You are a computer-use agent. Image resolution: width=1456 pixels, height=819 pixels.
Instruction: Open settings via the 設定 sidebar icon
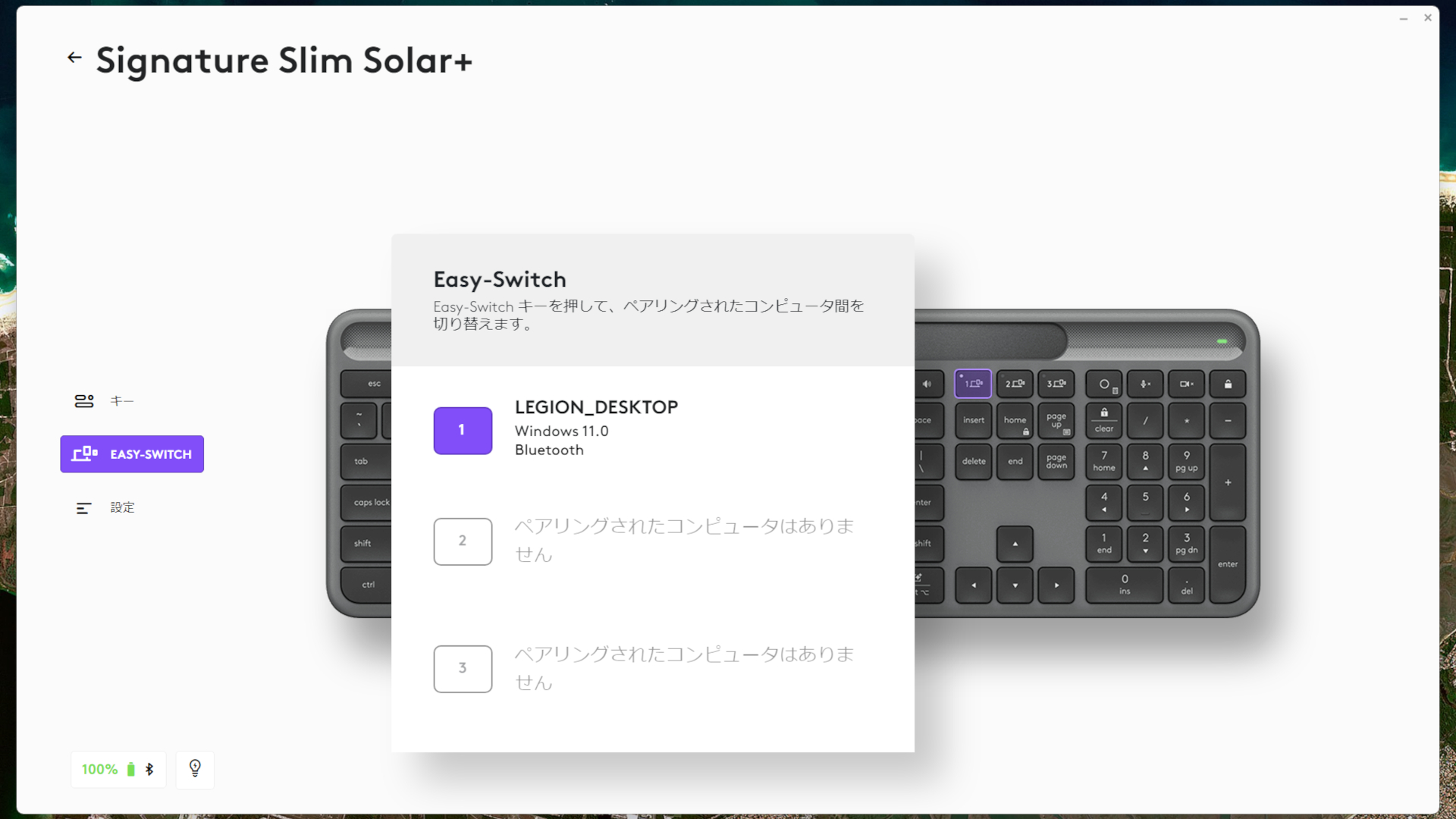coord(84,508)
